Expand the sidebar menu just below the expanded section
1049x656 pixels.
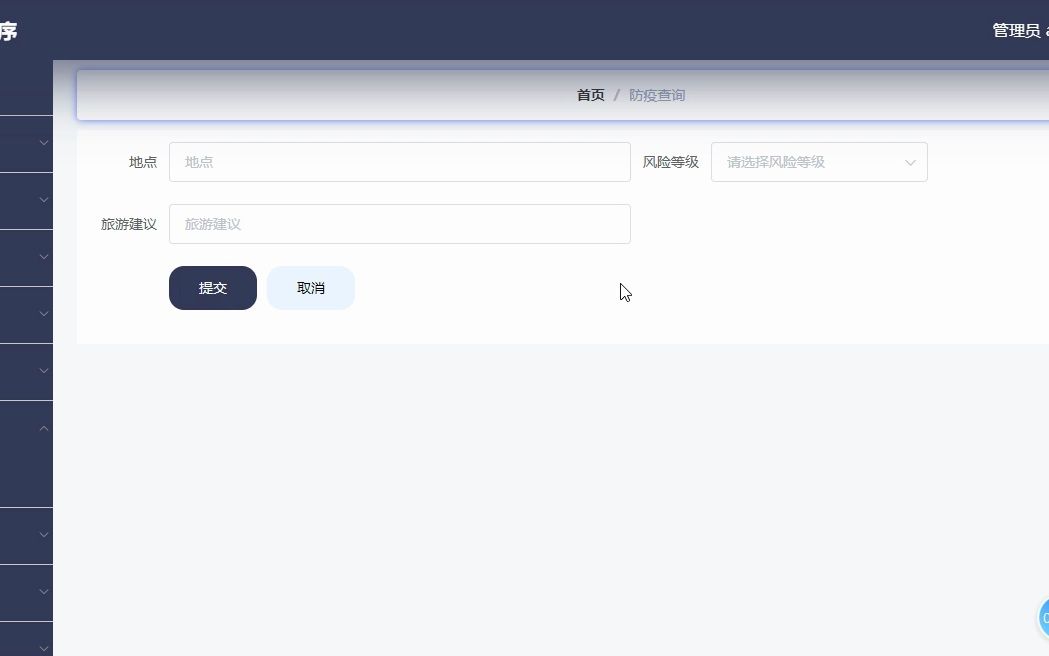click(42, 535)
